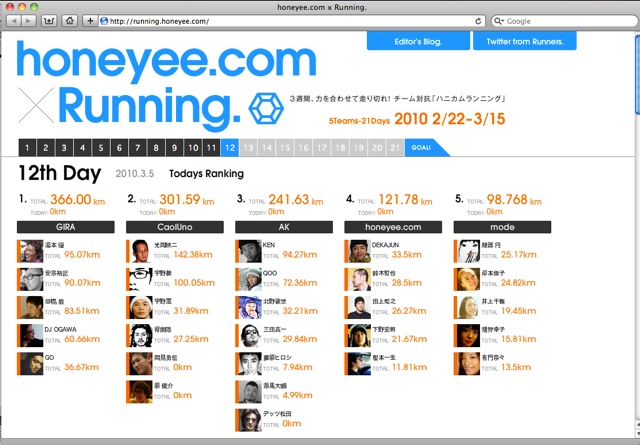
Task: Select day 8 tab
Action: (x=156, y=148)
